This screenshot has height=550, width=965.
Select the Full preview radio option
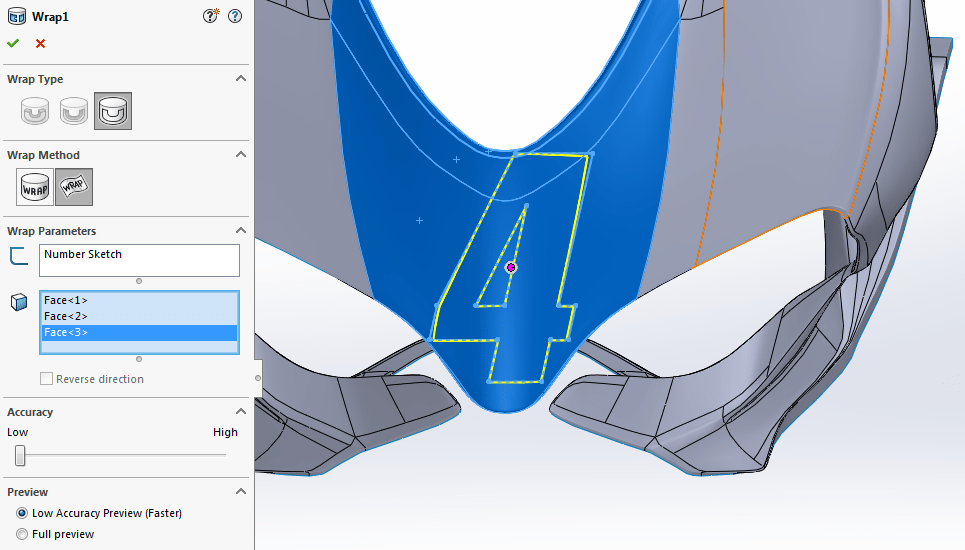pyautogui.click(x=22, y=534)
